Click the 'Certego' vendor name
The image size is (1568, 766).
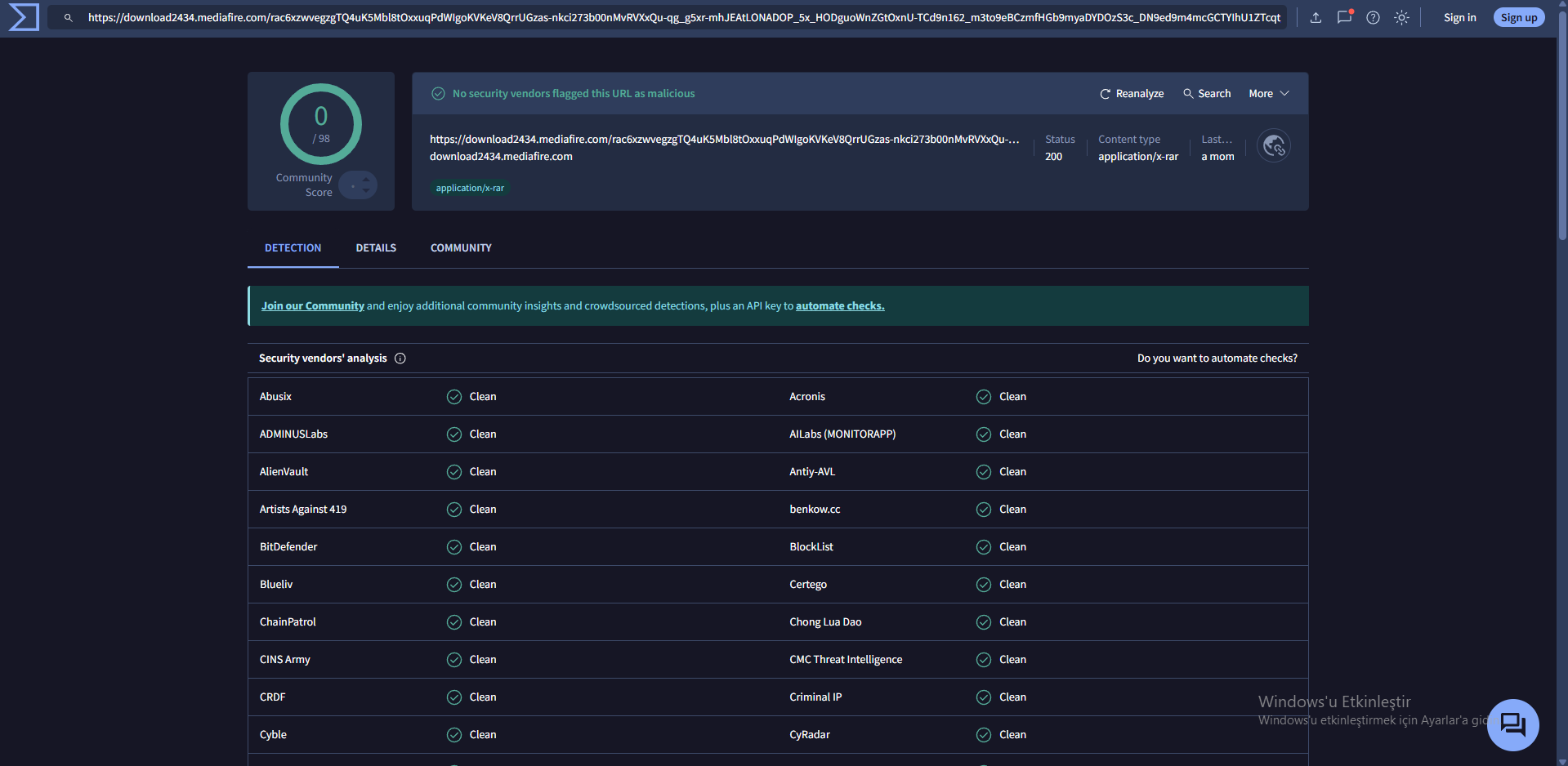point(808,585)
